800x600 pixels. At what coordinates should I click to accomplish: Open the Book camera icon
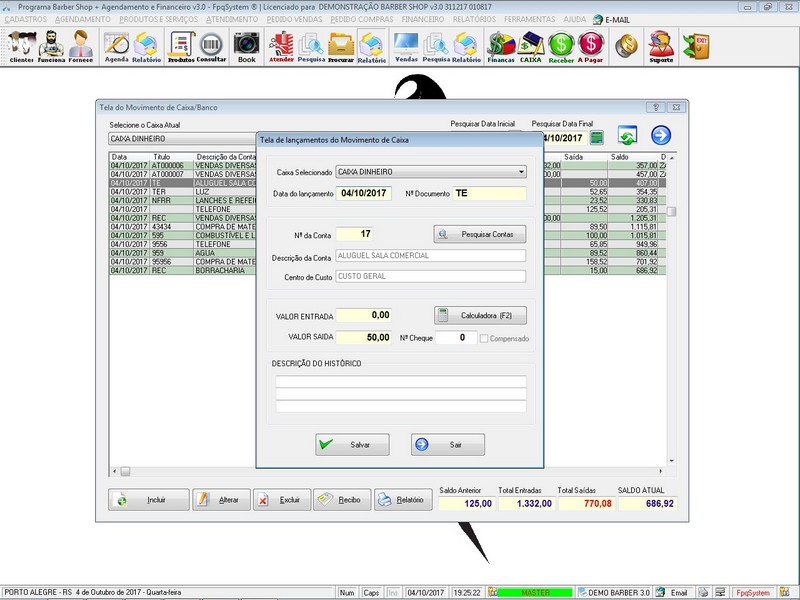point(246,46)
